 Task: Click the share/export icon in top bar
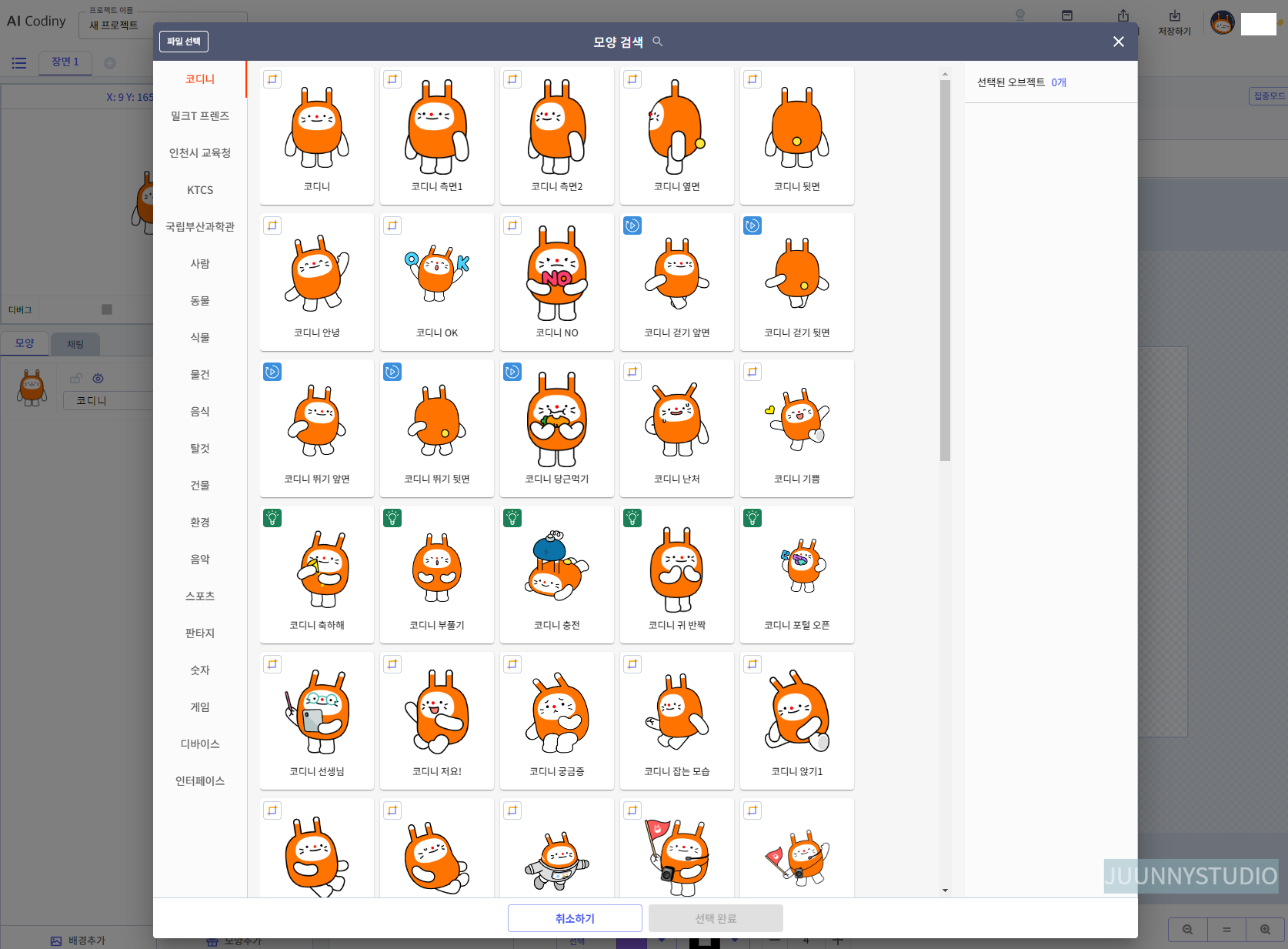[1123, 15]
